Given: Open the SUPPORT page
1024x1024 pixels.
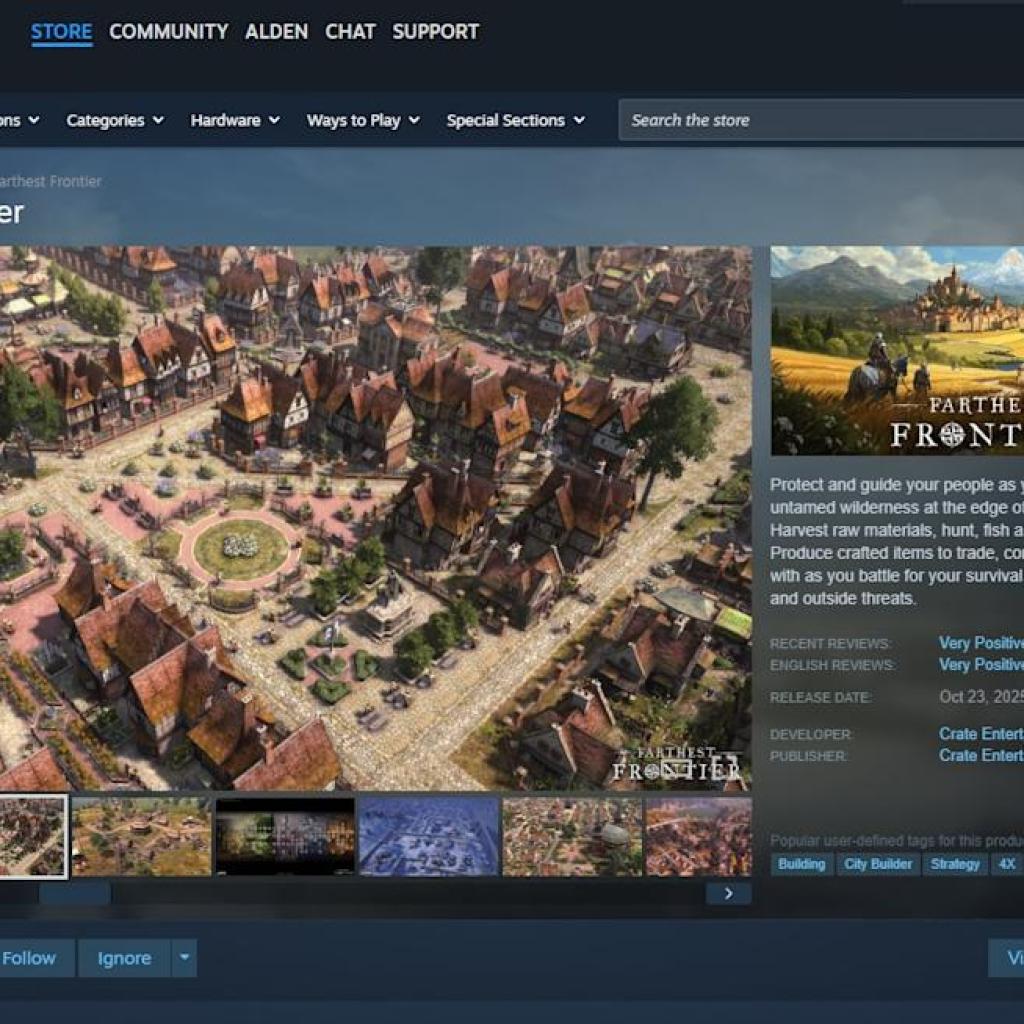Looking at the screenshot, I should click(436, 31).
